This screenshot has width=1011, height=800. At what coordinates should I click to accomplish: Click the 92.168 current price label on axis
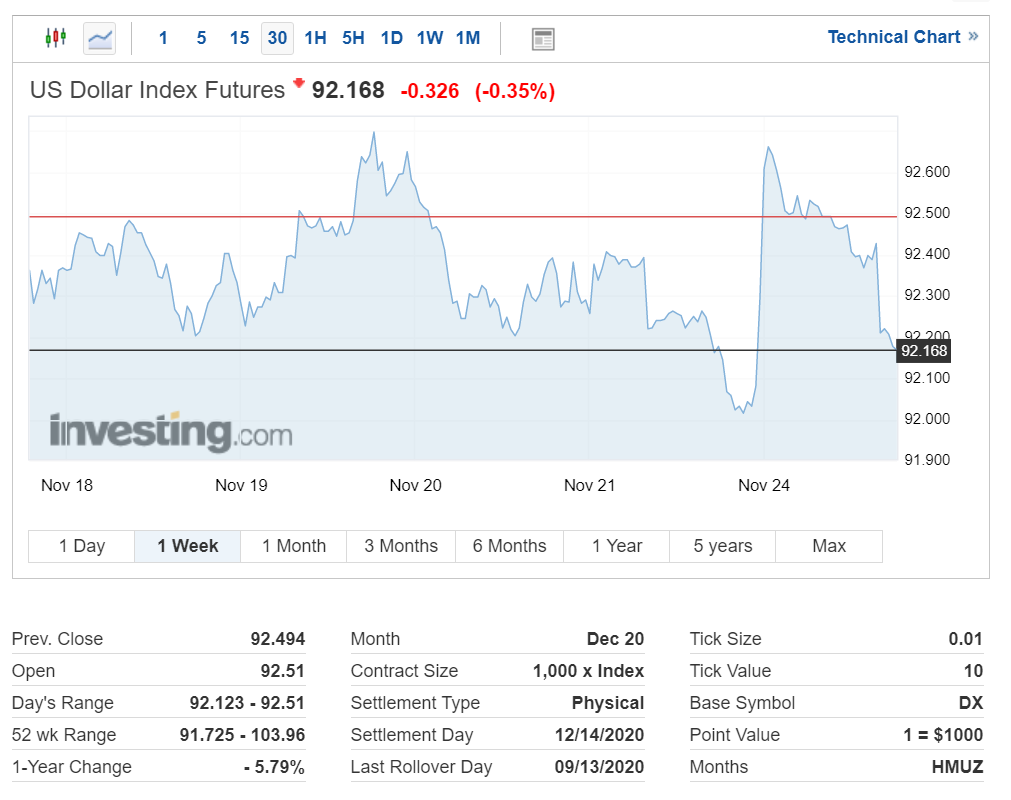(924, 351)
